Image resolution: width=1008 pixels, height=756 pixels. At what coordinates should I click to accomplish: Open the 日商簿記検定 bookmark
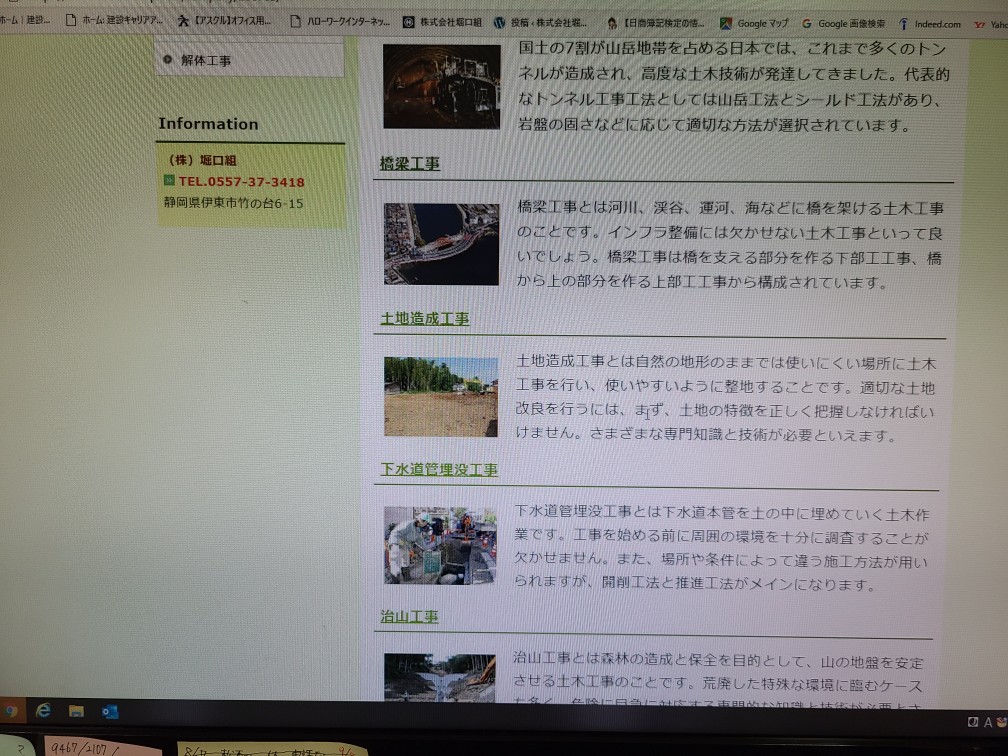pos(656,23)
